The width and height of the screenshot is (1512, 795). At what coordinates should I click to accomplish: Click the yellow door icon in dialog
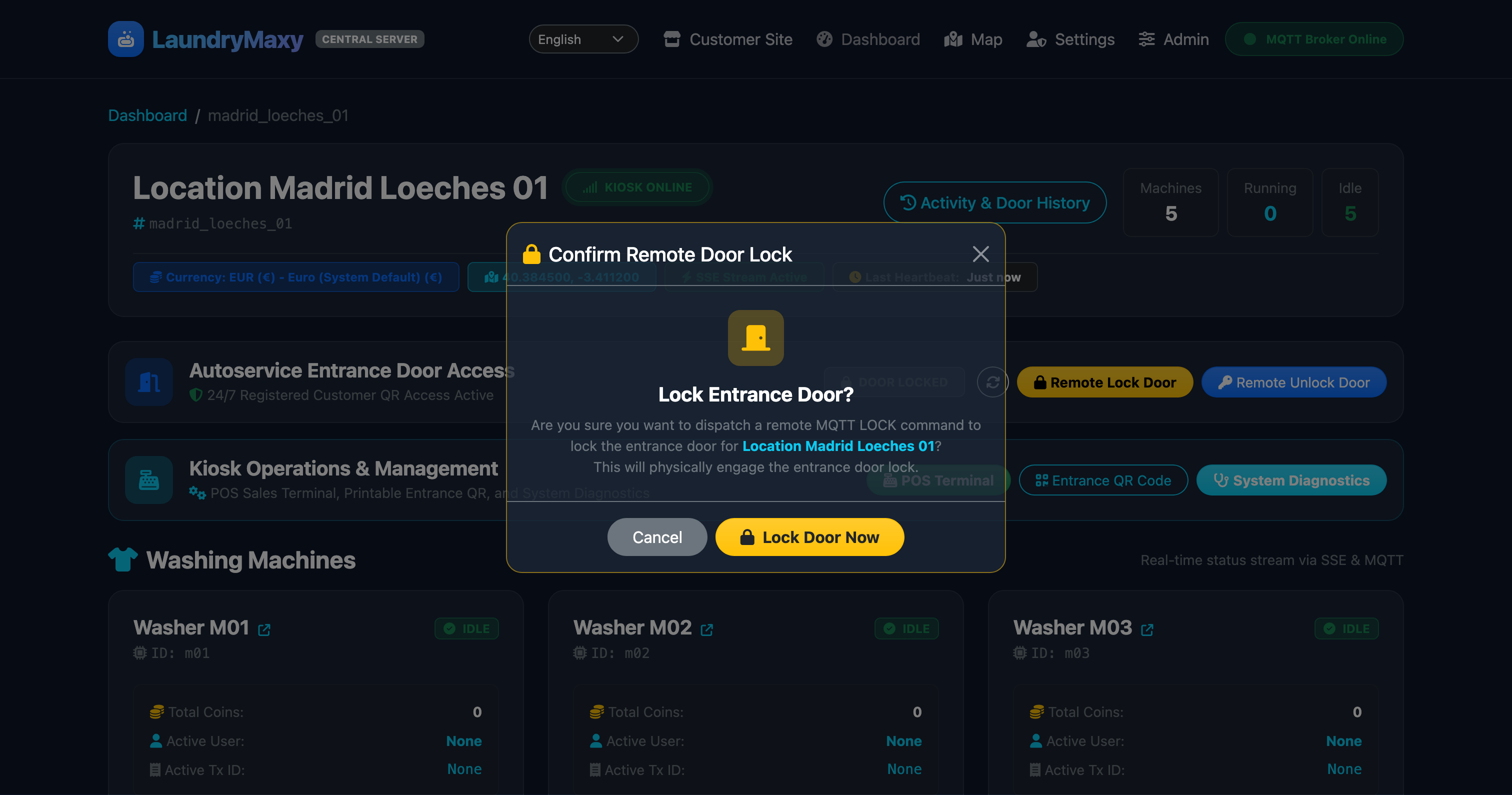755,338
